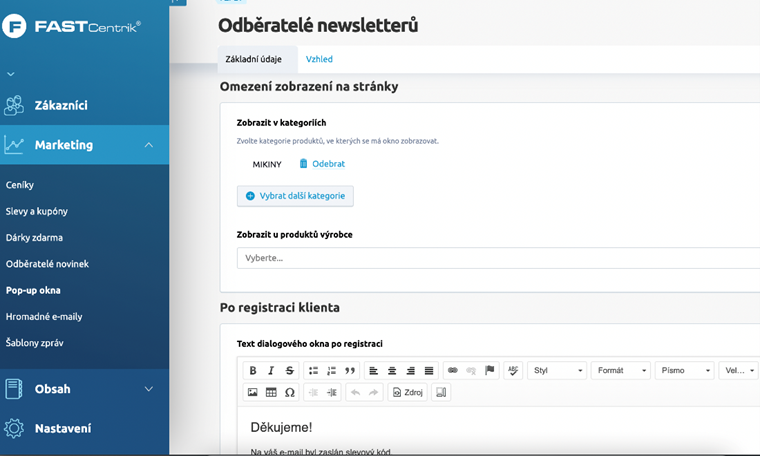Go to Slevy a kupóny
The height and width of the screenshot is (456, 760).
(37, 211)
